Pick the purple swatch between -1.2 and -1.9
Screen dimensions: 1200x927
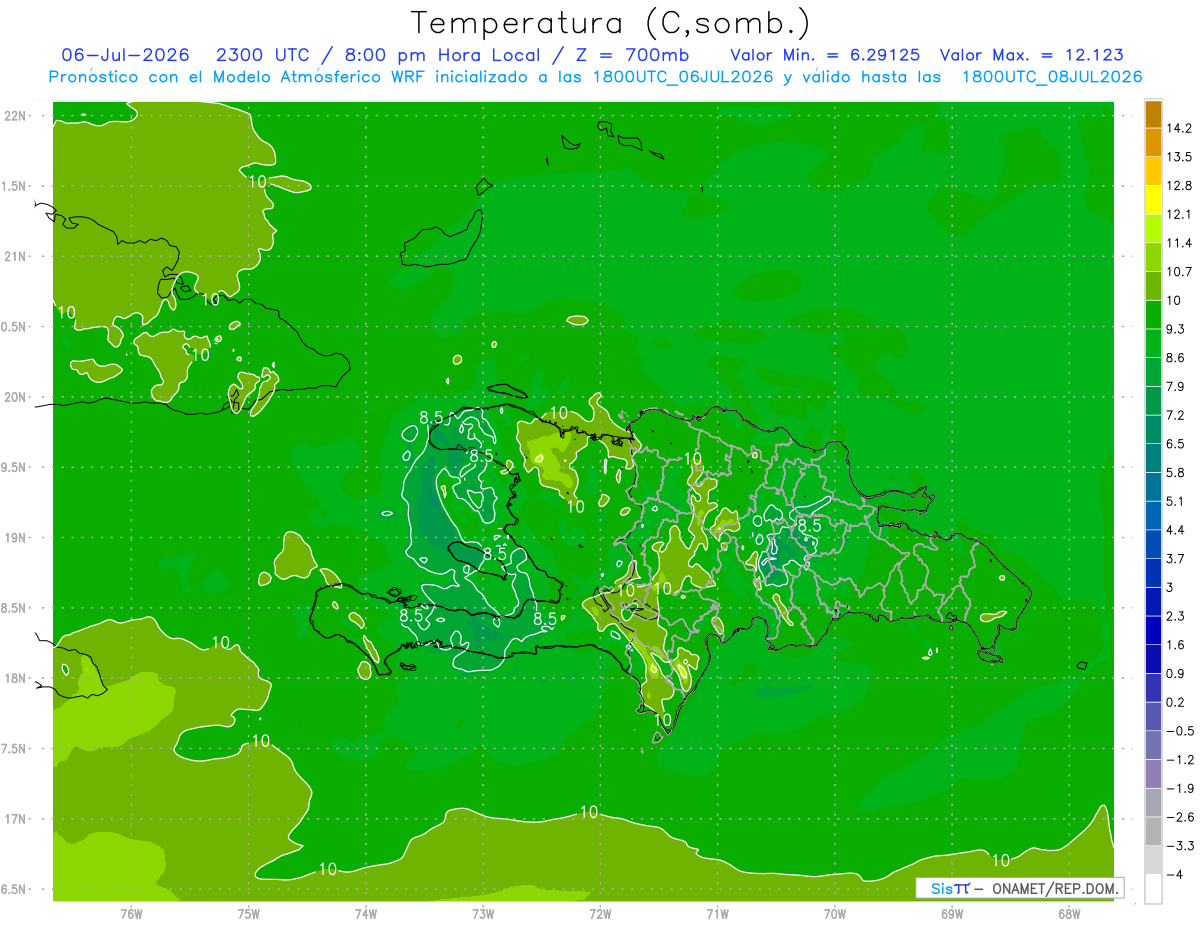pos(1153,774)
